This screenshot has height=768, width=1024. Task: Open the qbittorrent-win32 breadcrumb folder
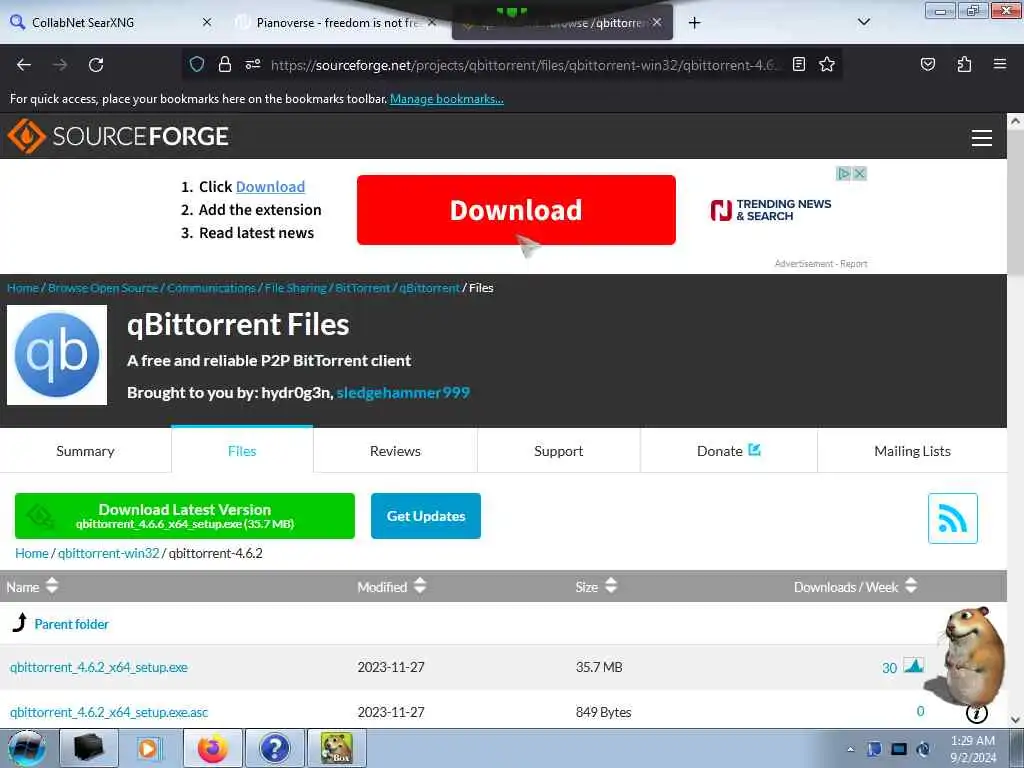click(x=108, y=553)
